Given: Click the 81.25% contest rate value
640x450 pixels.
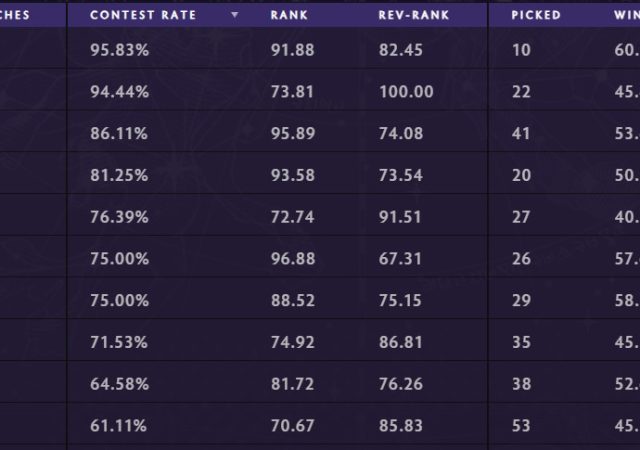Looking at the screenshot, I should (x=118, y=175).
